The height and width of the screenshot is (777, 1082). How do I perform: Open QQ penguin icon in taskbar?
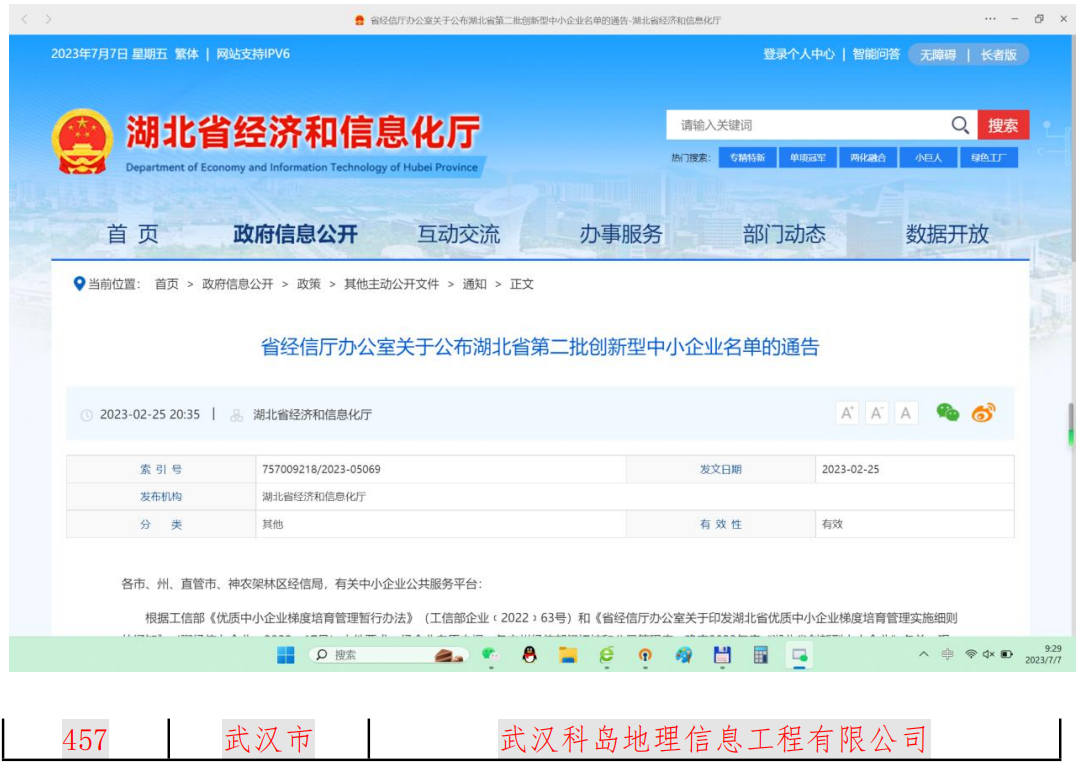(x=529, y=655)
